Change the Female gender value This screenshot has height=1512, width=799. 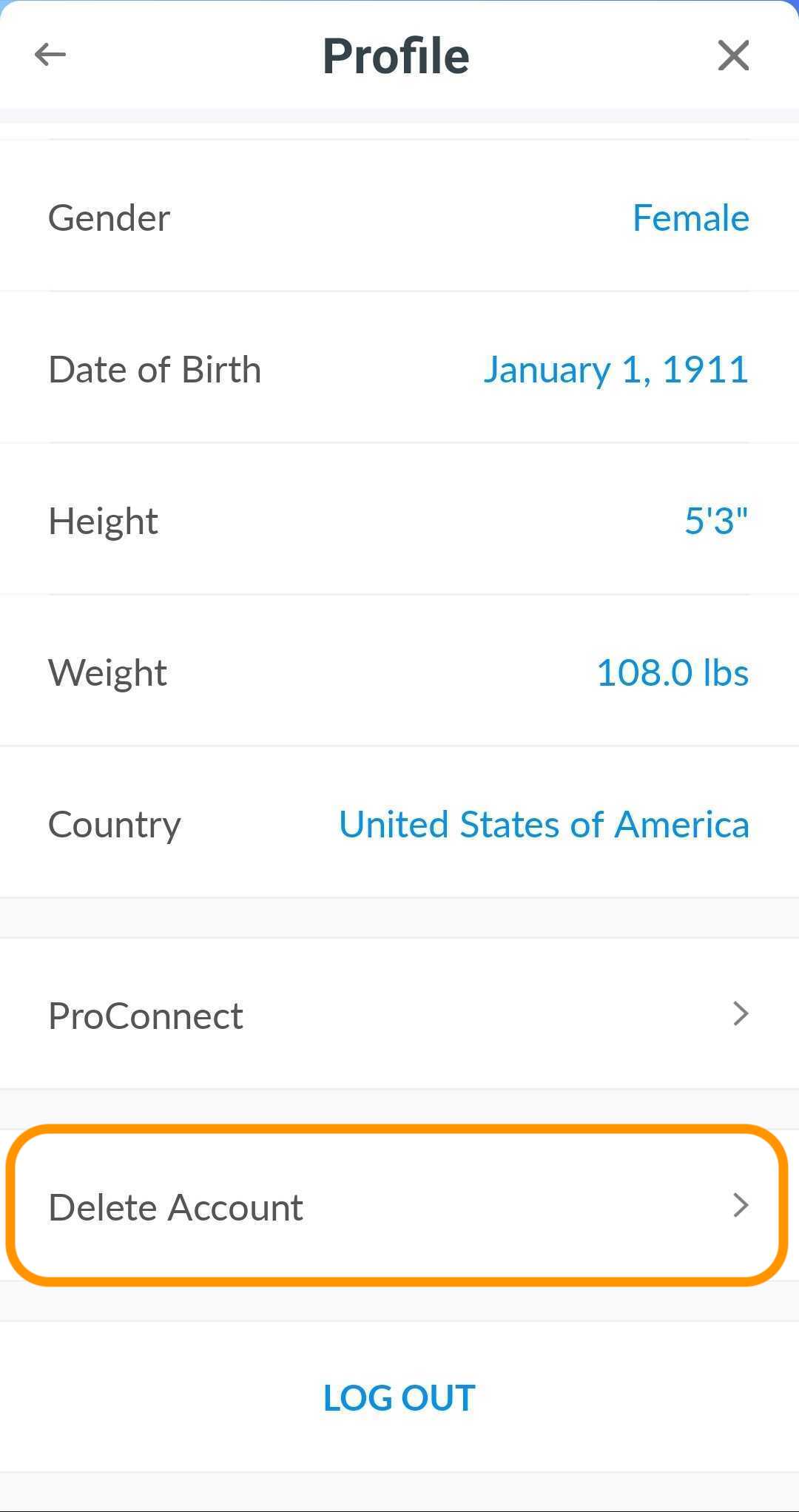[691, 218]
